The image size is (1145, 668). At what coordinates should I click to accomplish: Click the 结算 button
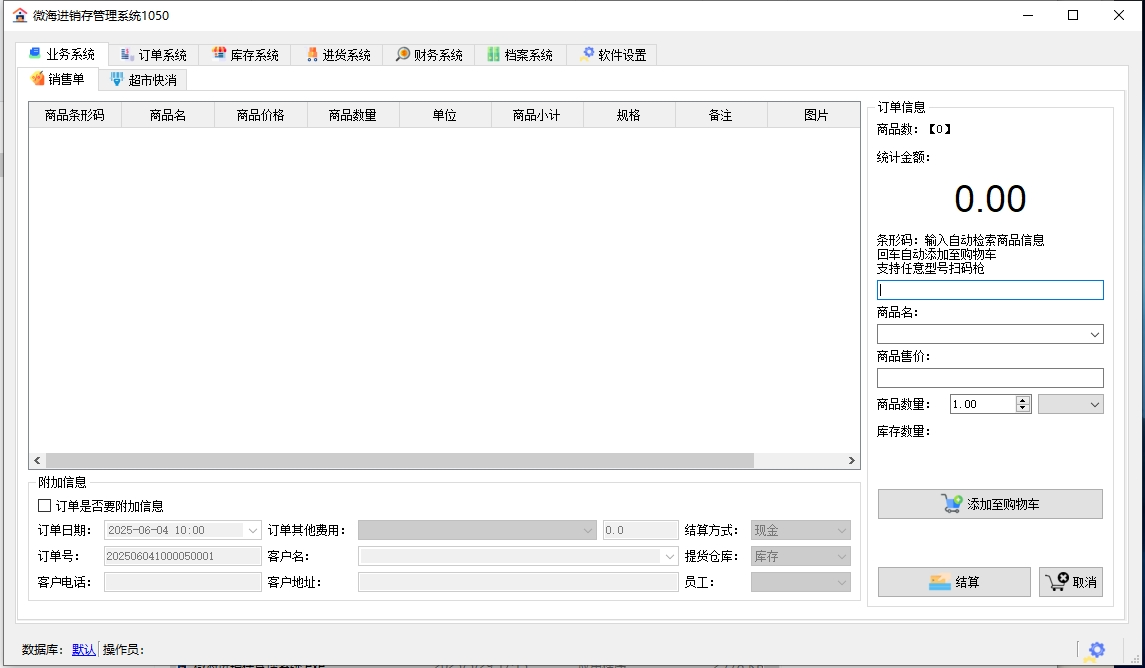coord(954,582)
